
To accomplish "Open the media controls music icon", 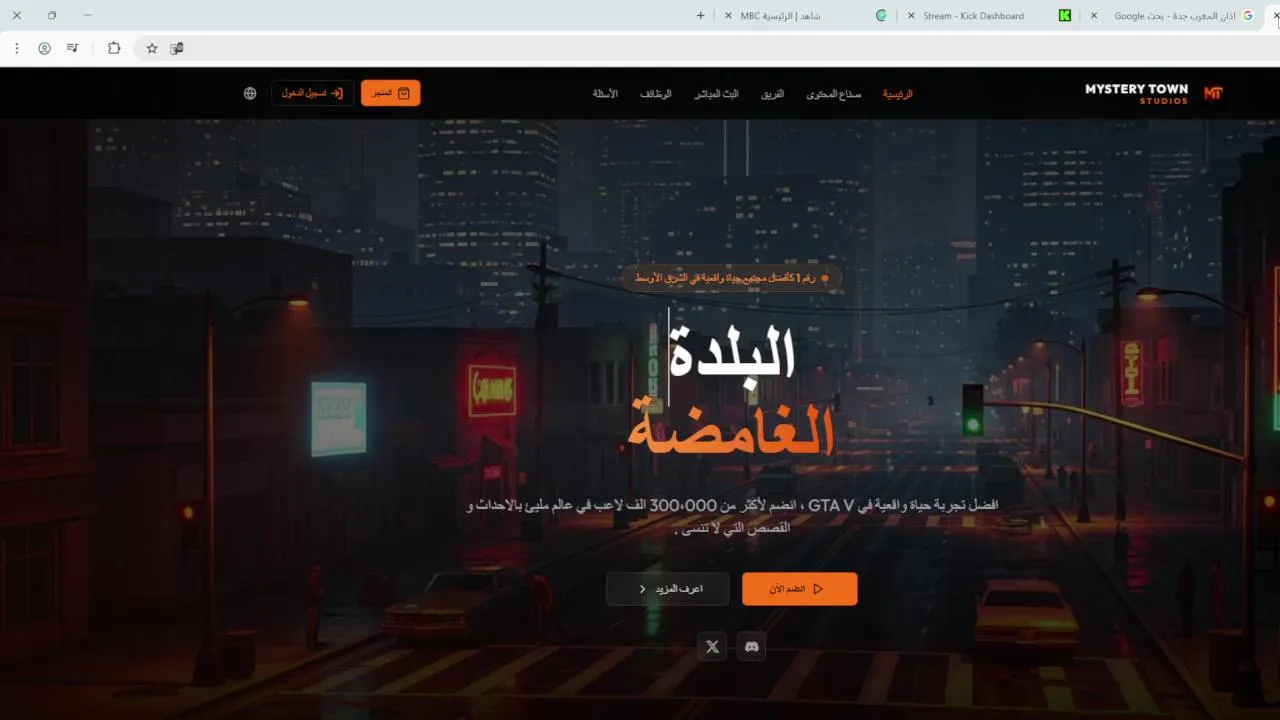I will 73,48.
